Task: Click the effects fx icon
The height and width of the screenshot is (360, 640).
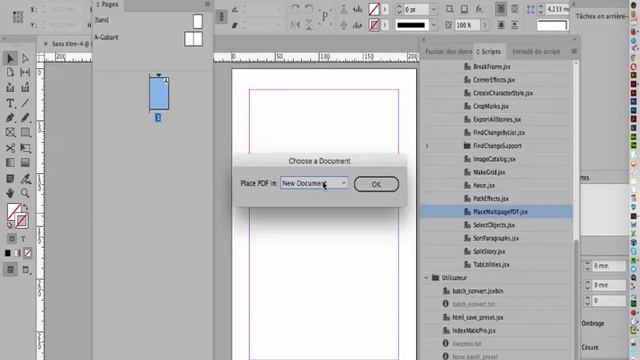Action: (479, 9)
